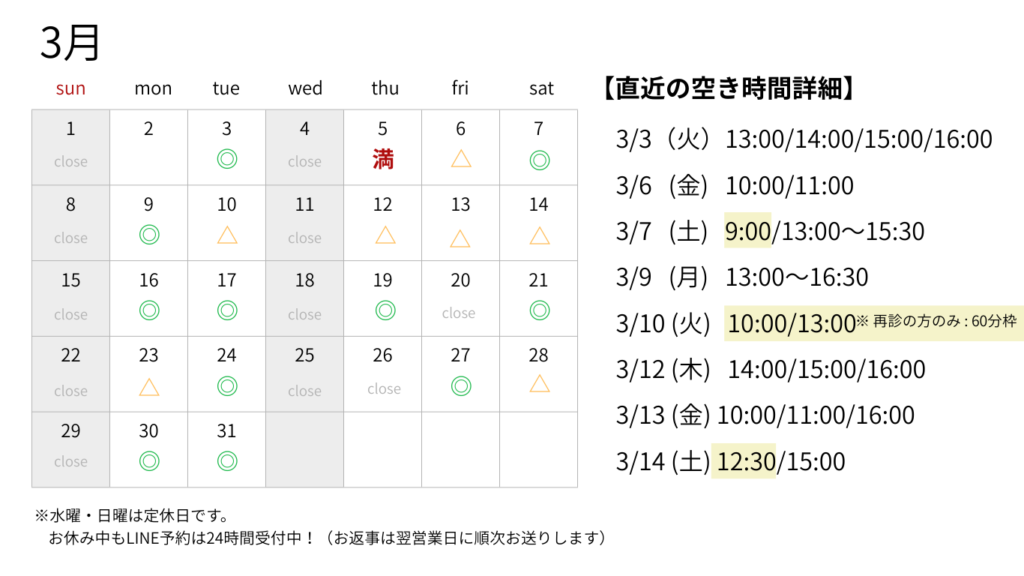Click the orange triangle on March 23
The height and width of the screenshot is (576, 1024).
pos(149,386)
